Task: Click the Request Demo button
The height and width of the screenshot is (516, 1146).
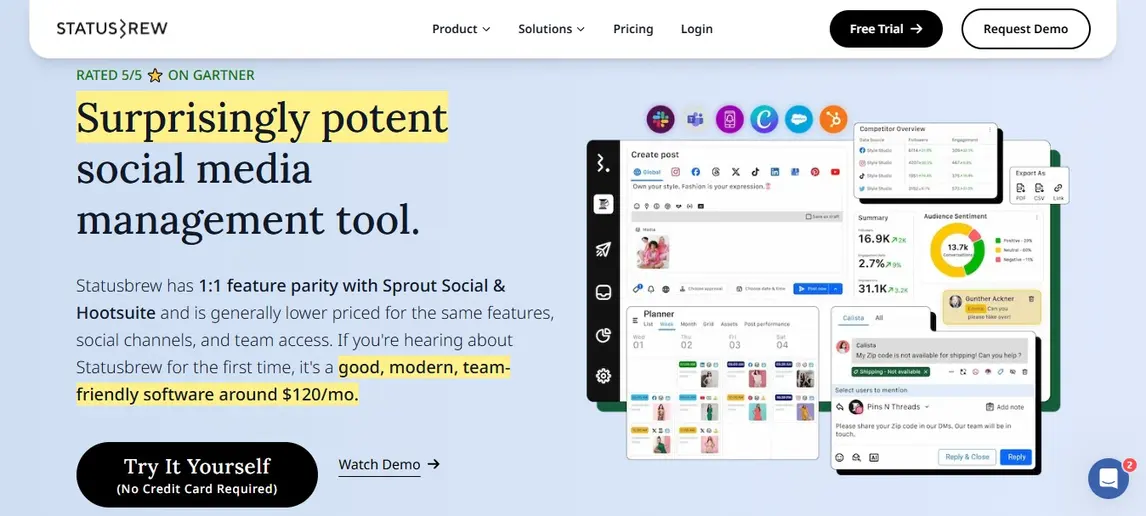Action: coord(1025,29)
